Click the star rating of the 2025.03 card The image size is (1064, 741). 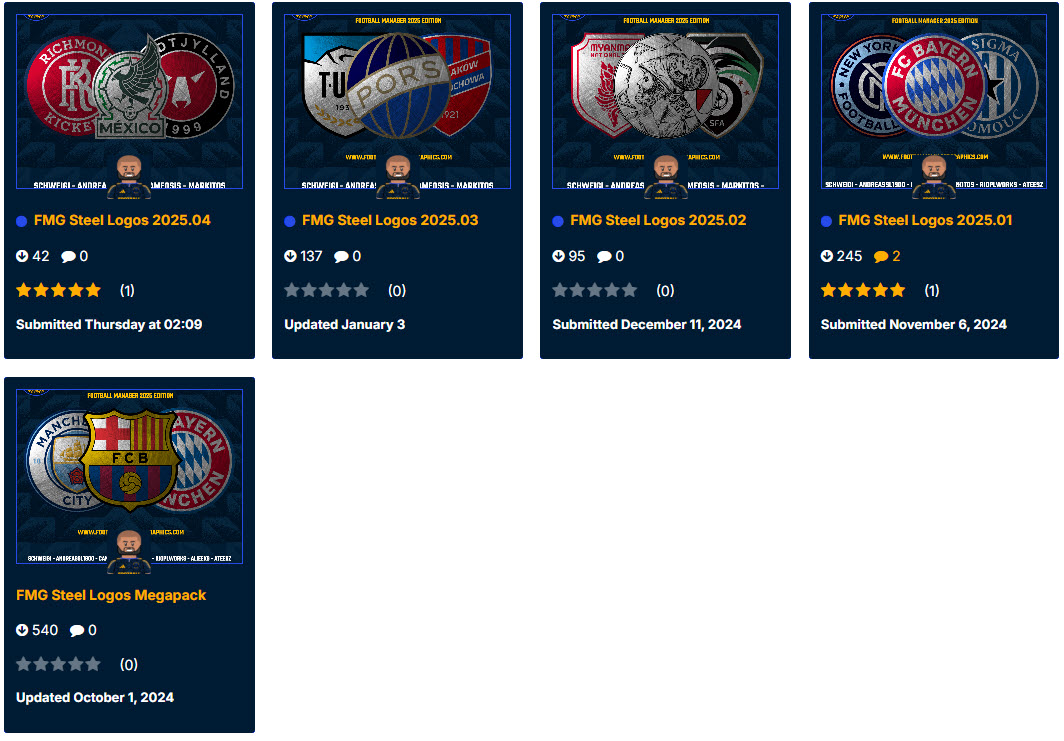click(326, 290)
